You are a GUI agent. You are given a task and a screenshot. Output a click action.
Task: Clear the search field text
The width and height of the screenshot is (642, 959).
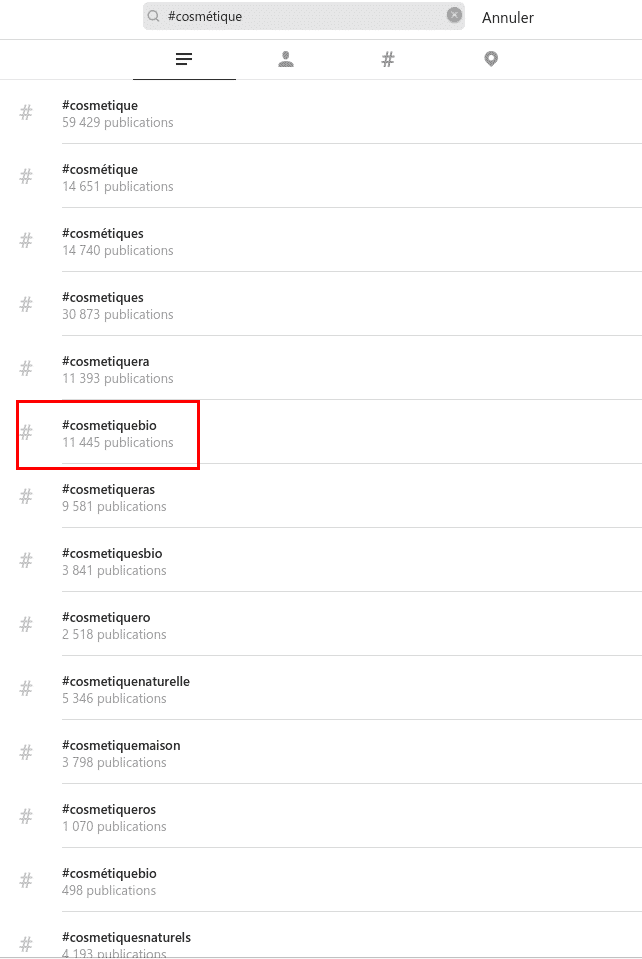(454, 16)
